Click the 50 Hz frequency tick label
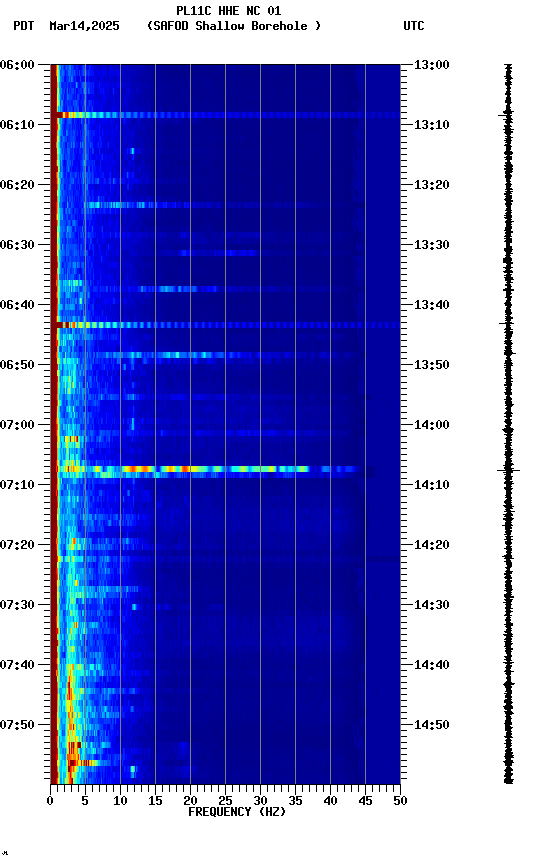 [x=401, y=801]
